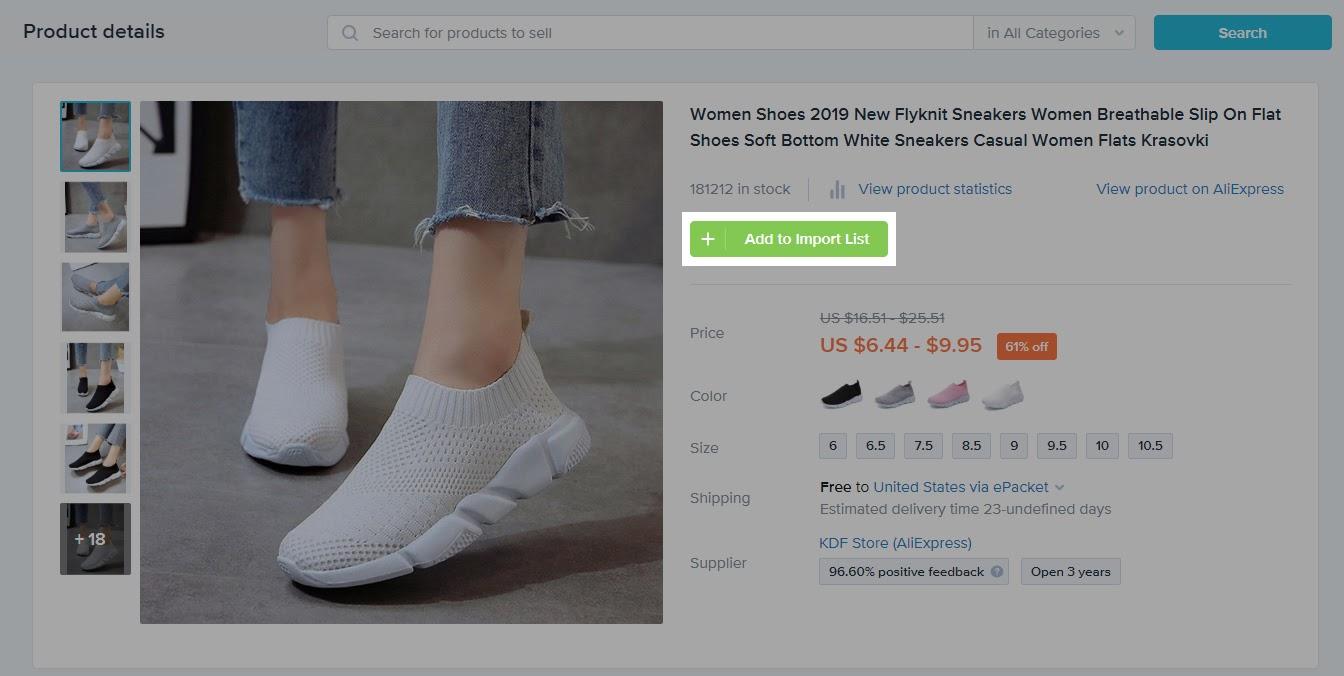Select the first white sneaker thumbnail
The width and height of the screenshot is (1344, 676).
tap(95, 136)
